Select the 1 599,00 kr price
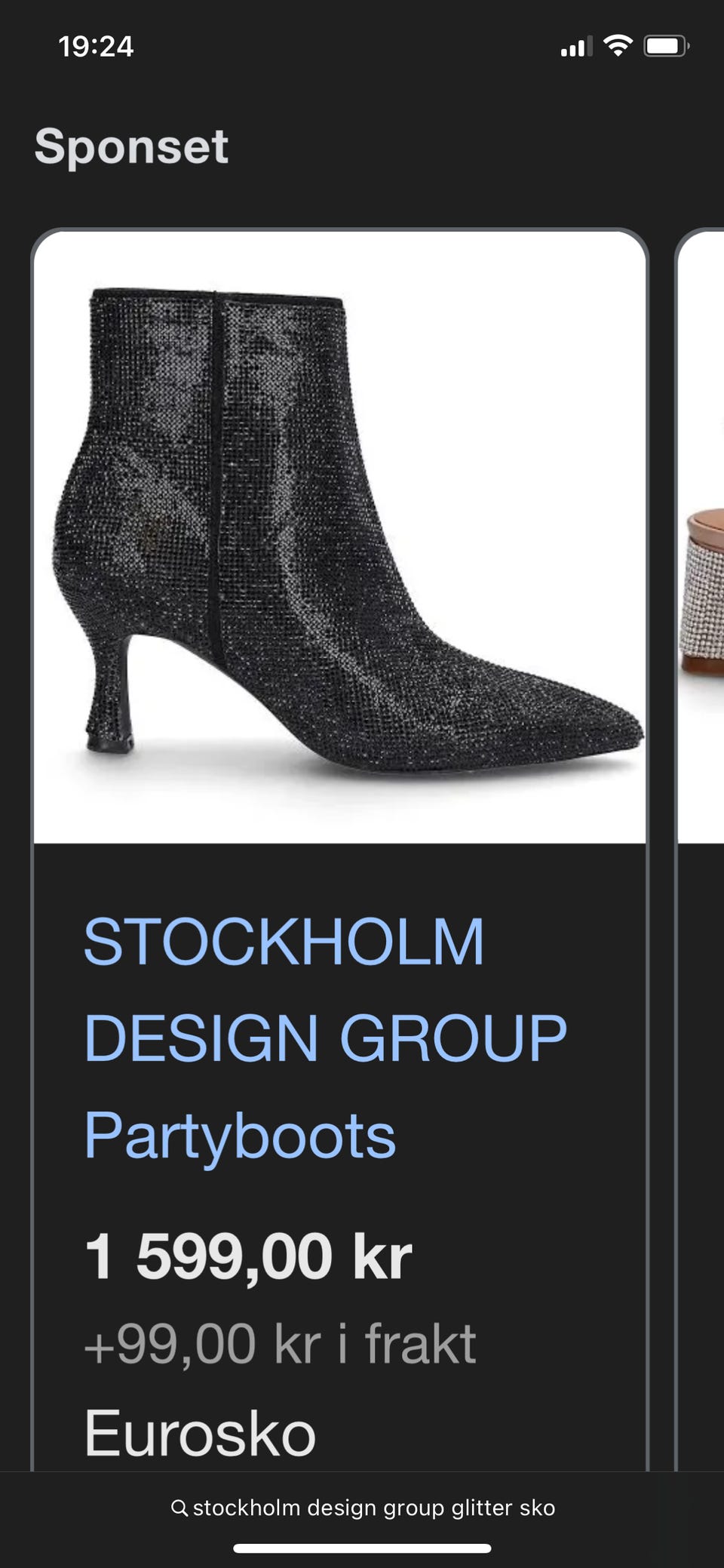The height and width of the screenshot is (1568, 724). [x=248, y=1257]
